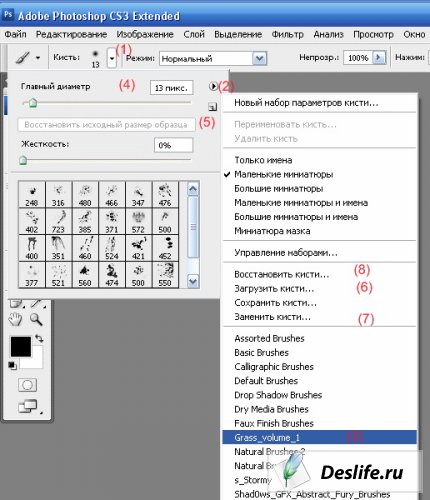Click the Главный диаметр value field
The width and height of the screenshot is (430, 500).
point(171,88)
